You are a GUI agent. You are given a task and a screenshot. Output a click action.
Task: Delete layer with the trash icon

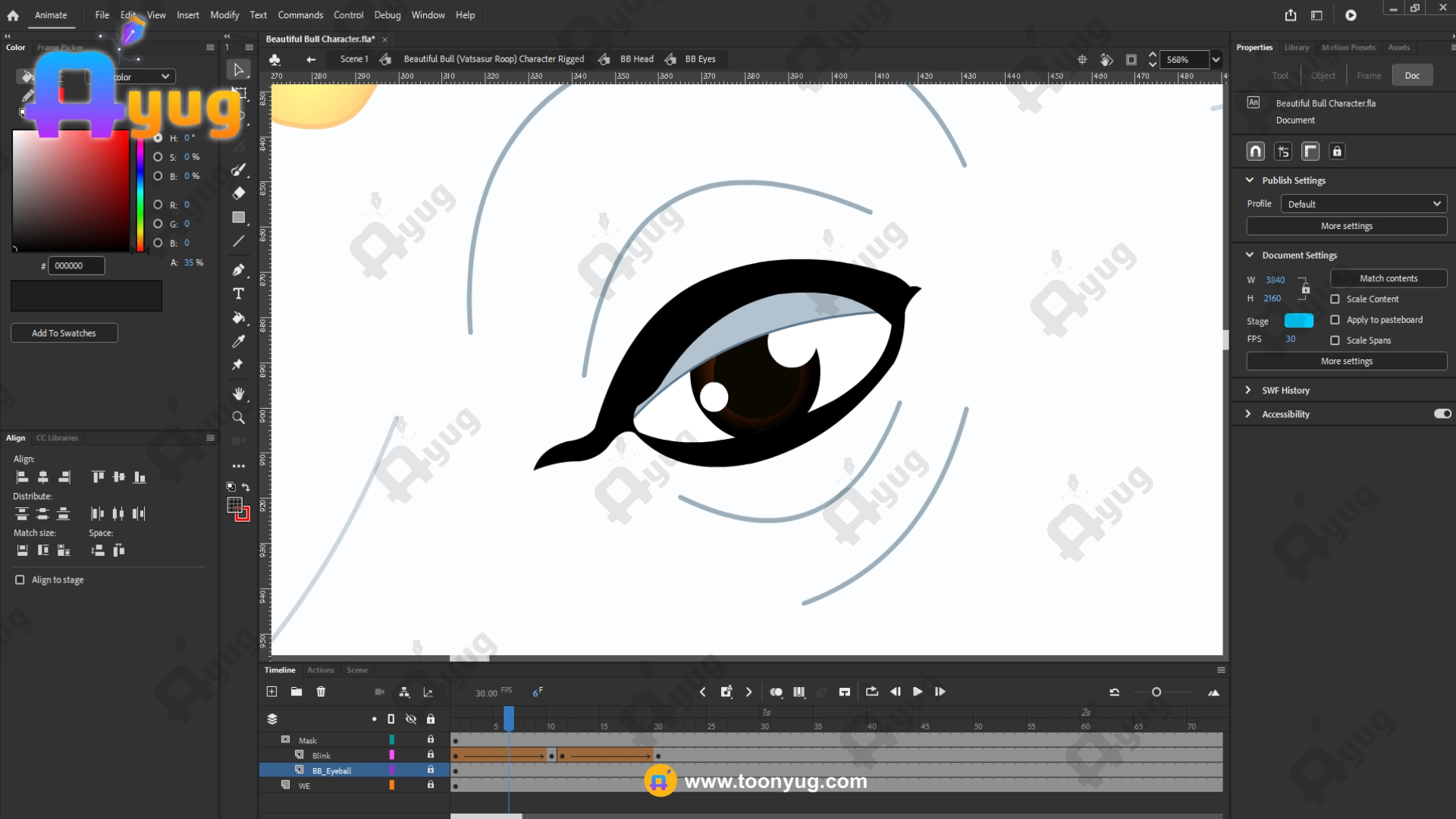point(321,692)
